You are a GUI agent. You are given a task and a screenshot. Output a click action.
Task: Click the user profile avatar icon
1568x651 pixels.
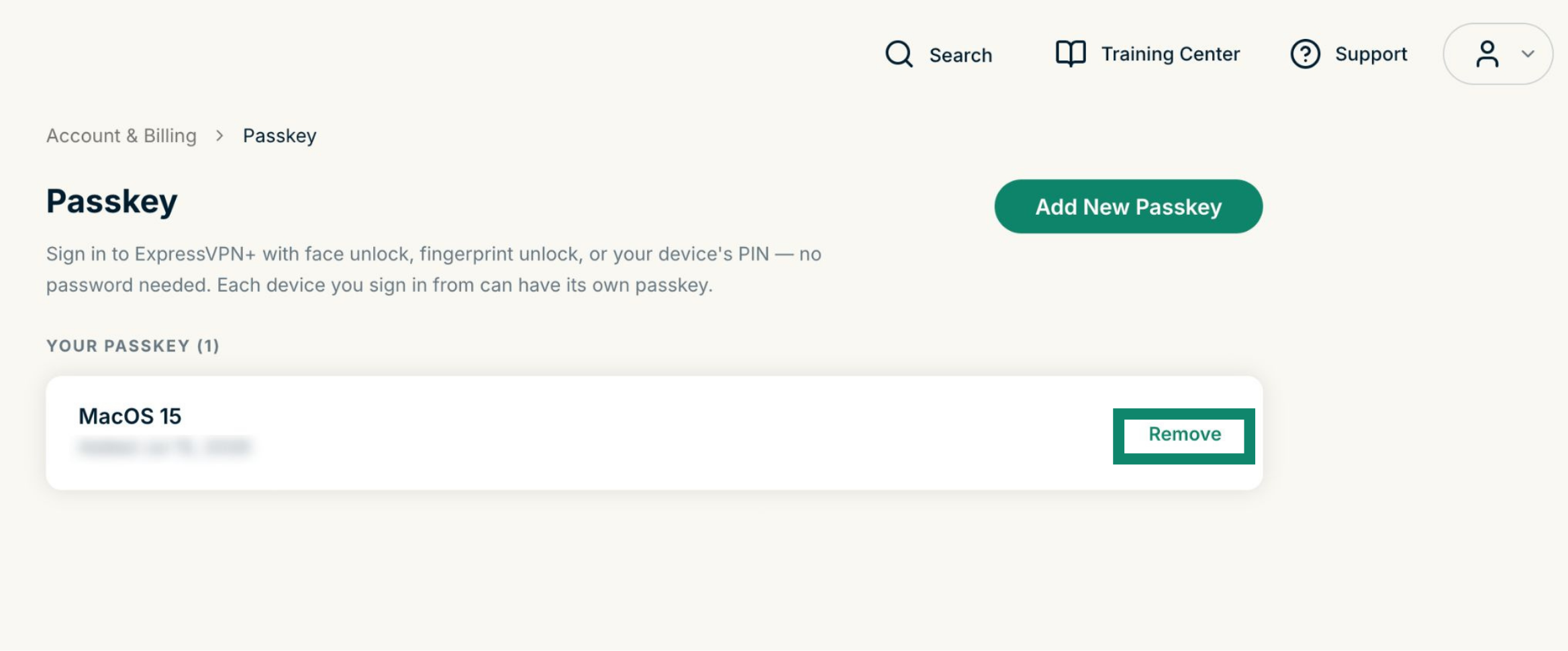coord(1487,54)
